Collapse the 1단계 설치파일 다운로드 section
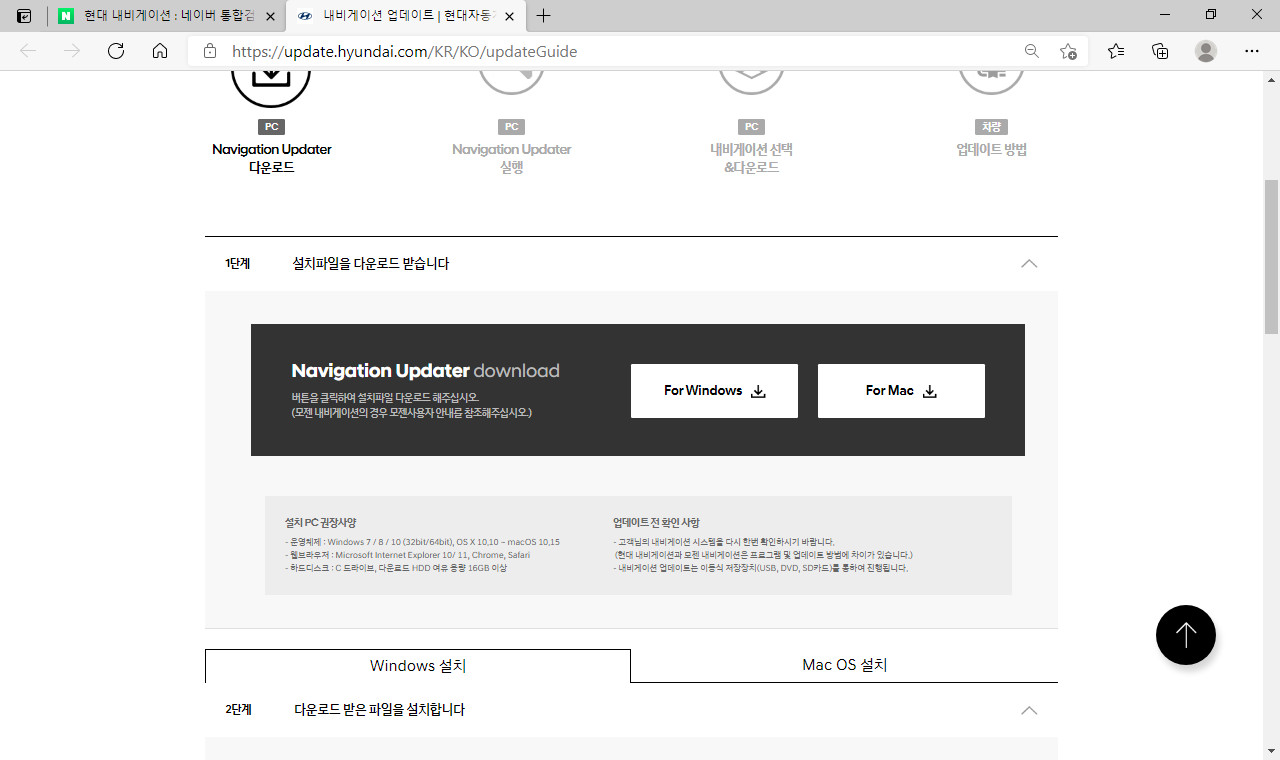 (x=1029, y=264)
